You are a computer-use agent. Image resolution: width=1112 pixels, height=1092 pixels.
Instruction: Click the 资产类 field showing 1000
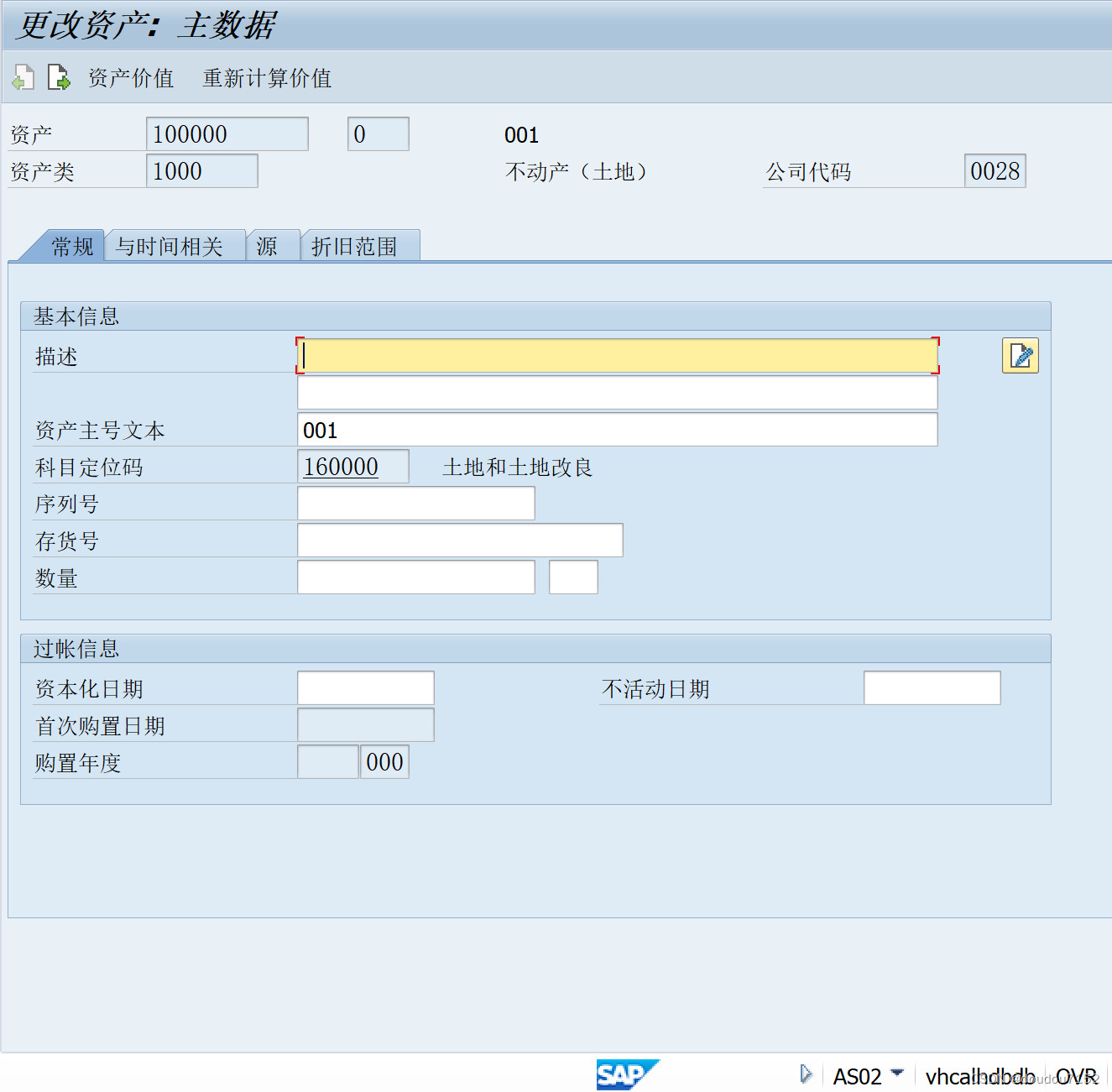pos(202,171)
